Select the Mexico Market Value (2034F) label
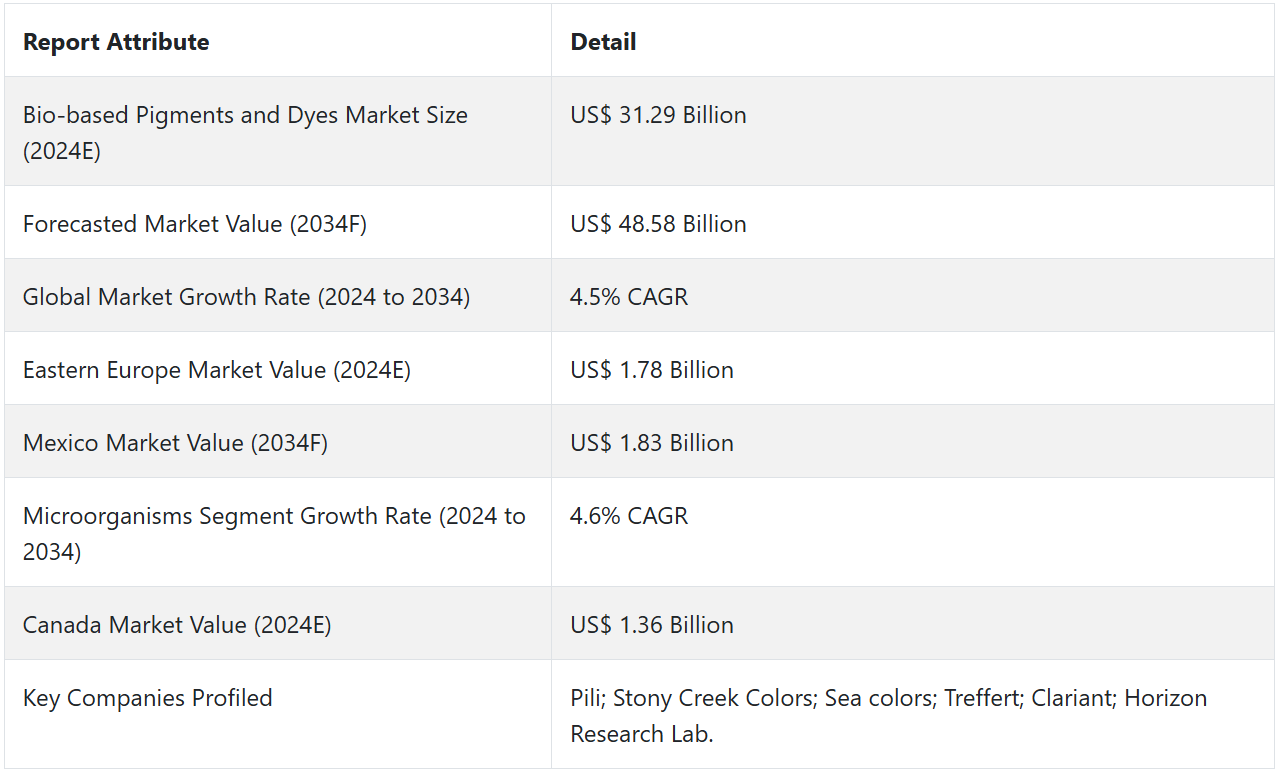Viewport: 1284px width, 781px height. click(x=175, y=443)
